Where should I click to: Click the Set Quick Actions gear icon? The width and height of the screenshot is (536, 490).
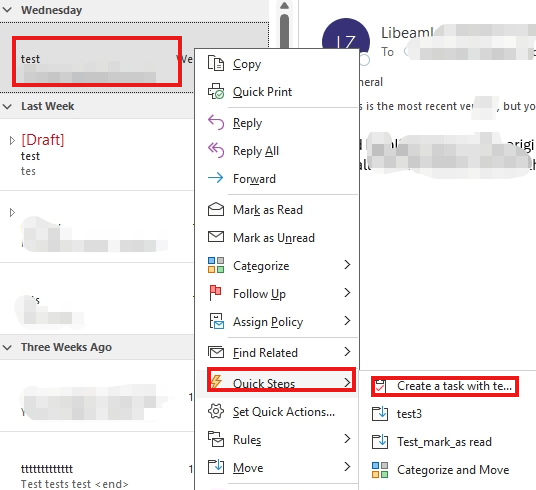(x=216, y=411)
